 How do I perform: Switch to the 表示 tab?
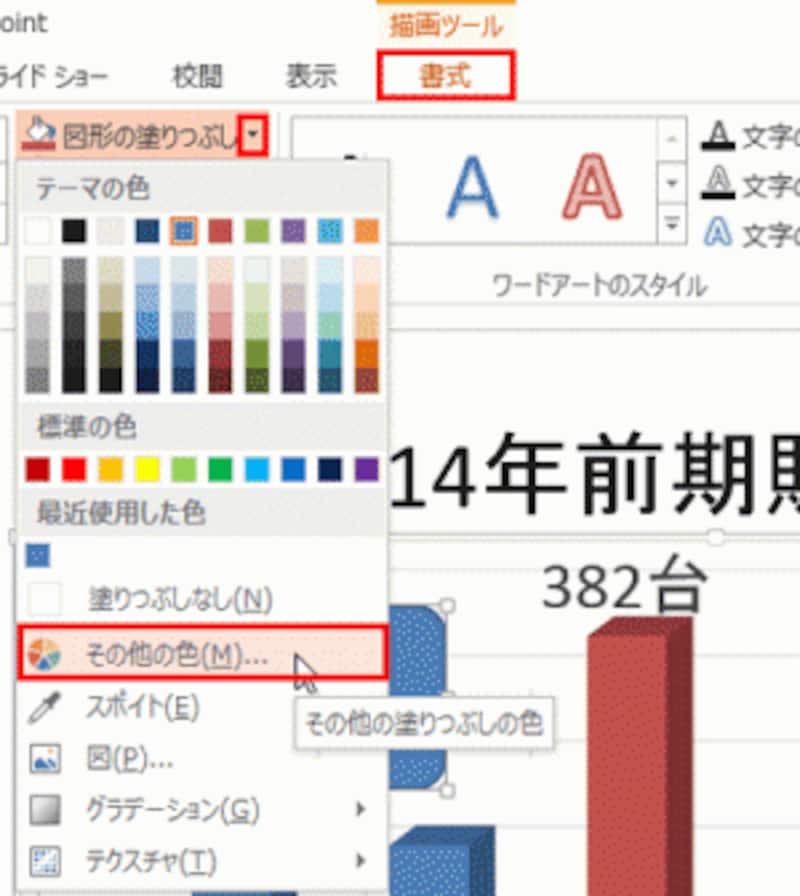(x=311, y=76)
